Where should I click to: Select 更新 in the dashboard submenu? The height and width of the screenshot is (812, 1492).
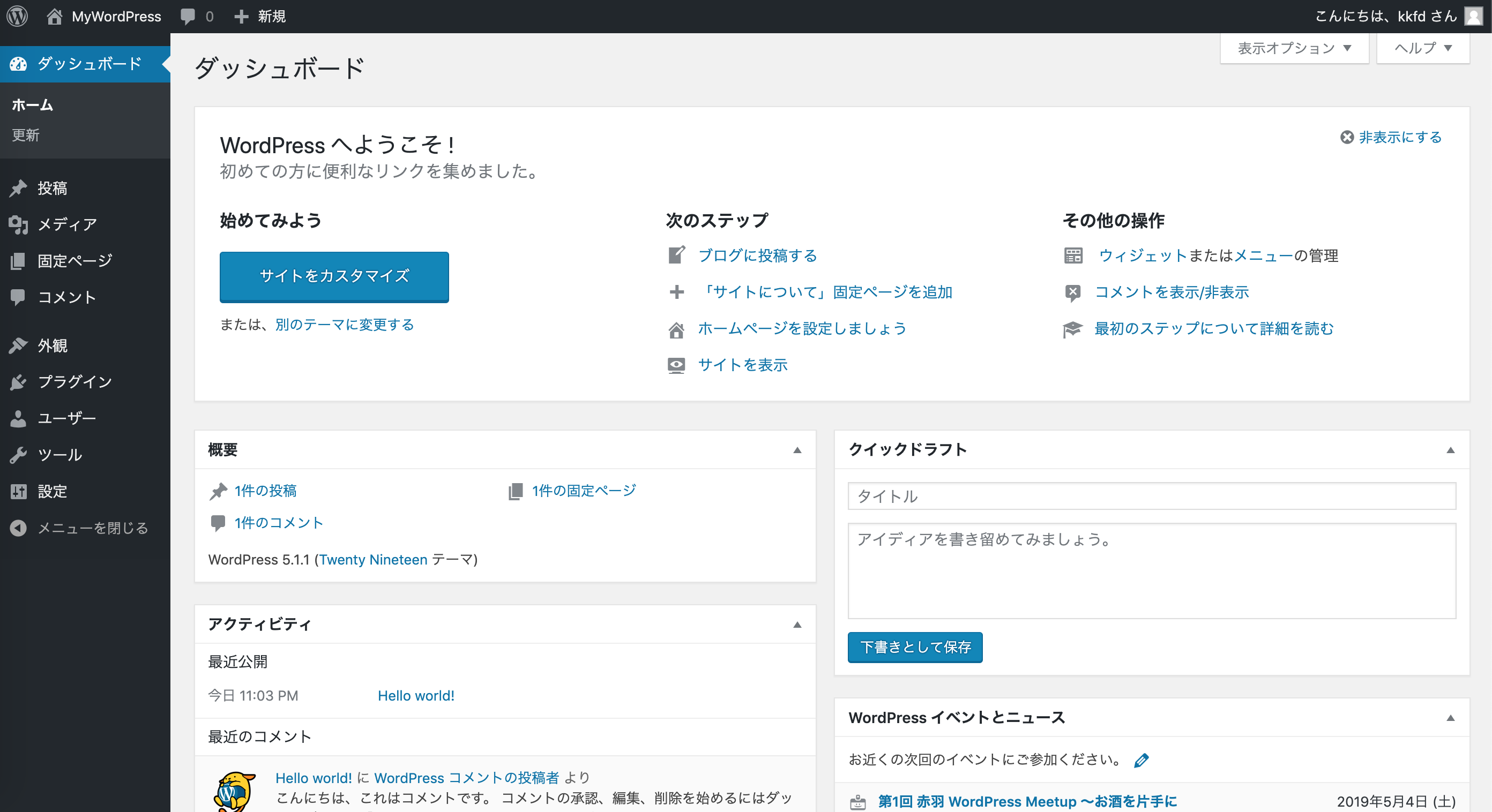tap(26, 135)
